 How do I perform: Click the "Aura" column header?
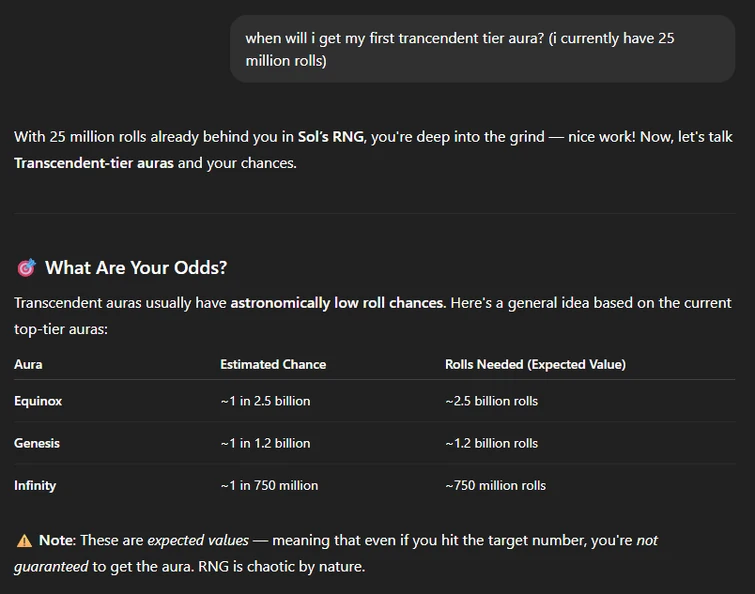[28, 364]
